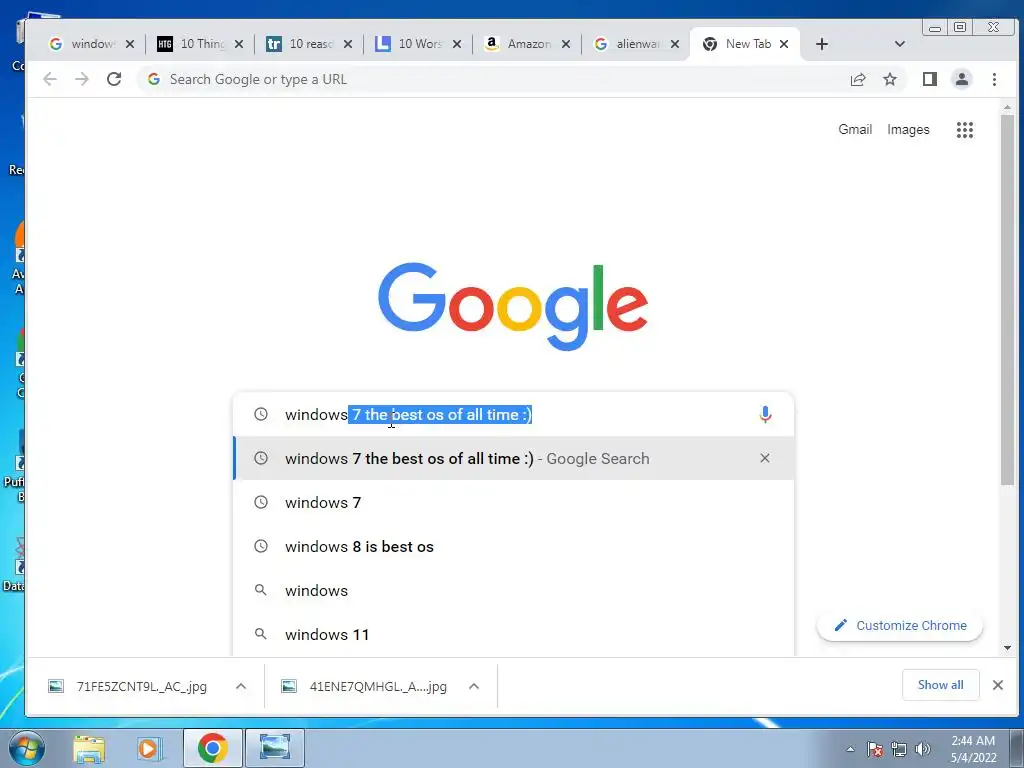Switch to the '10 reasc' tab
1024x768 pixels.
[300, 44]
